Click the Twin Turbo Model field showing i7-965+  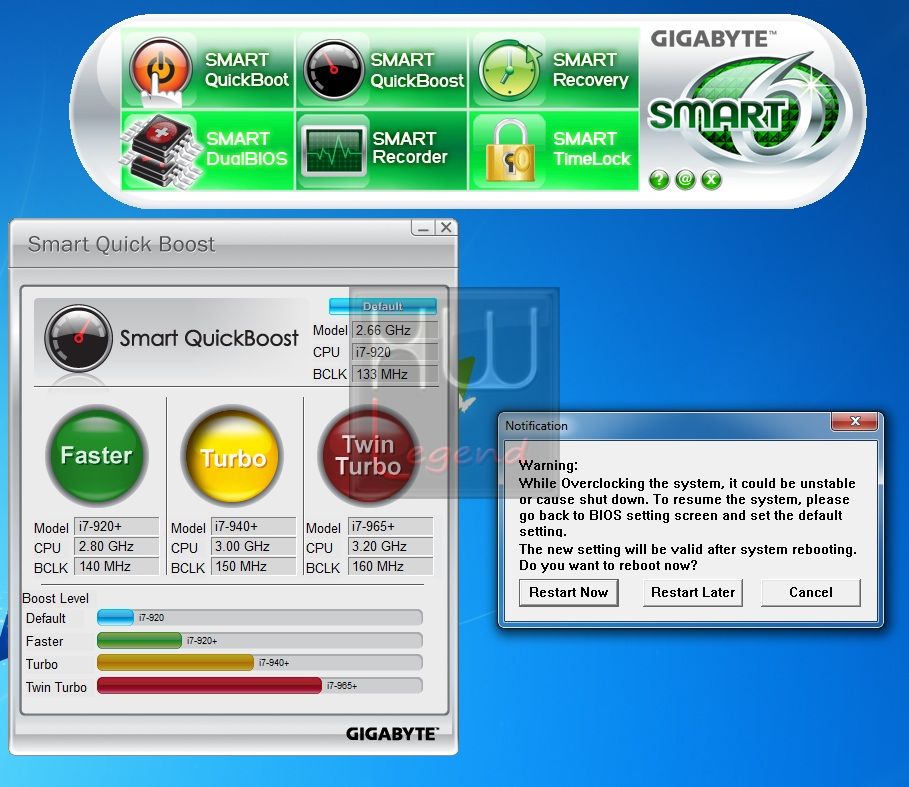391,526
